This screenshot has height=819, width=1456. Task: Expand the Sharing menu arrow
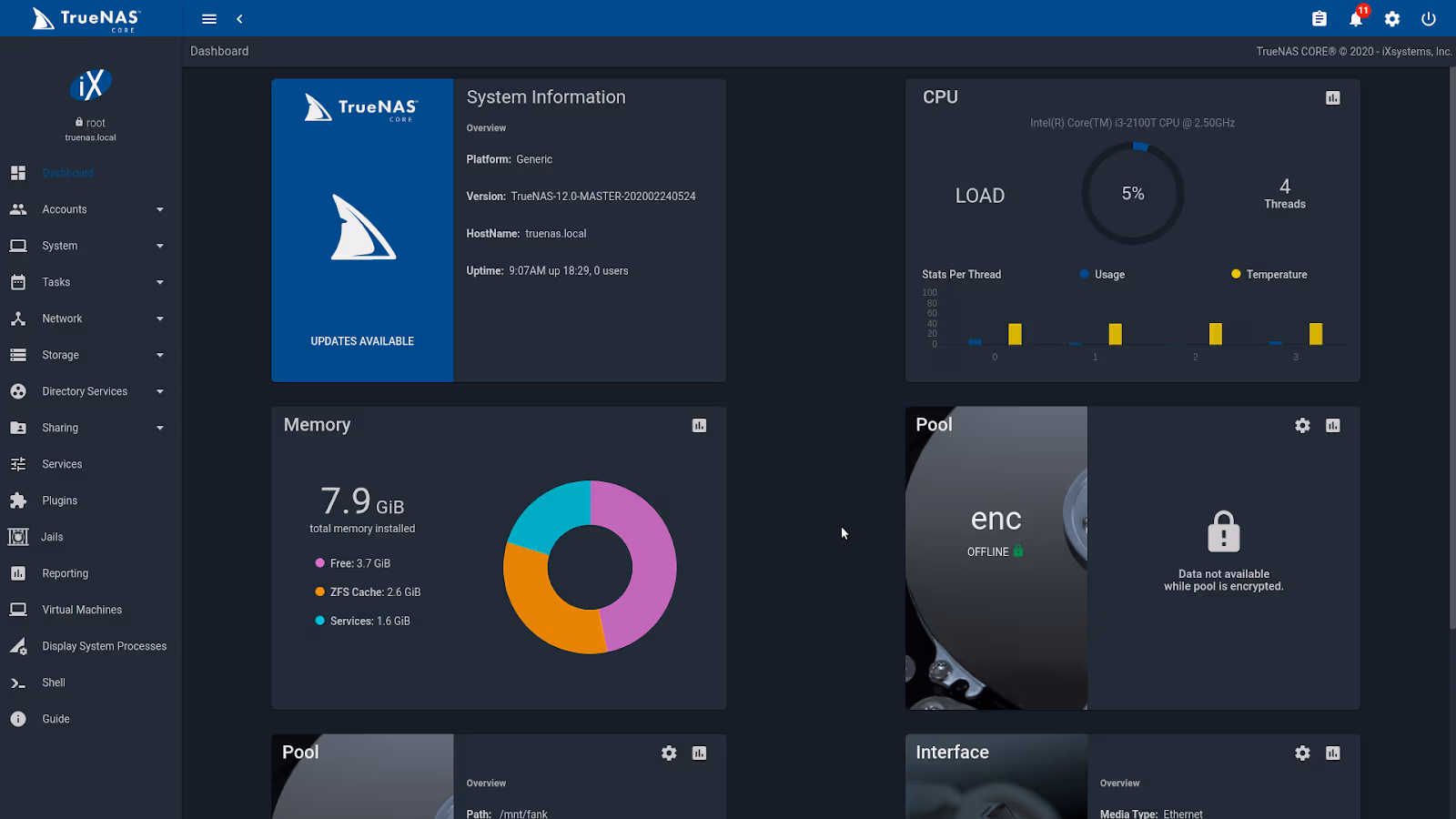point(160,428)
